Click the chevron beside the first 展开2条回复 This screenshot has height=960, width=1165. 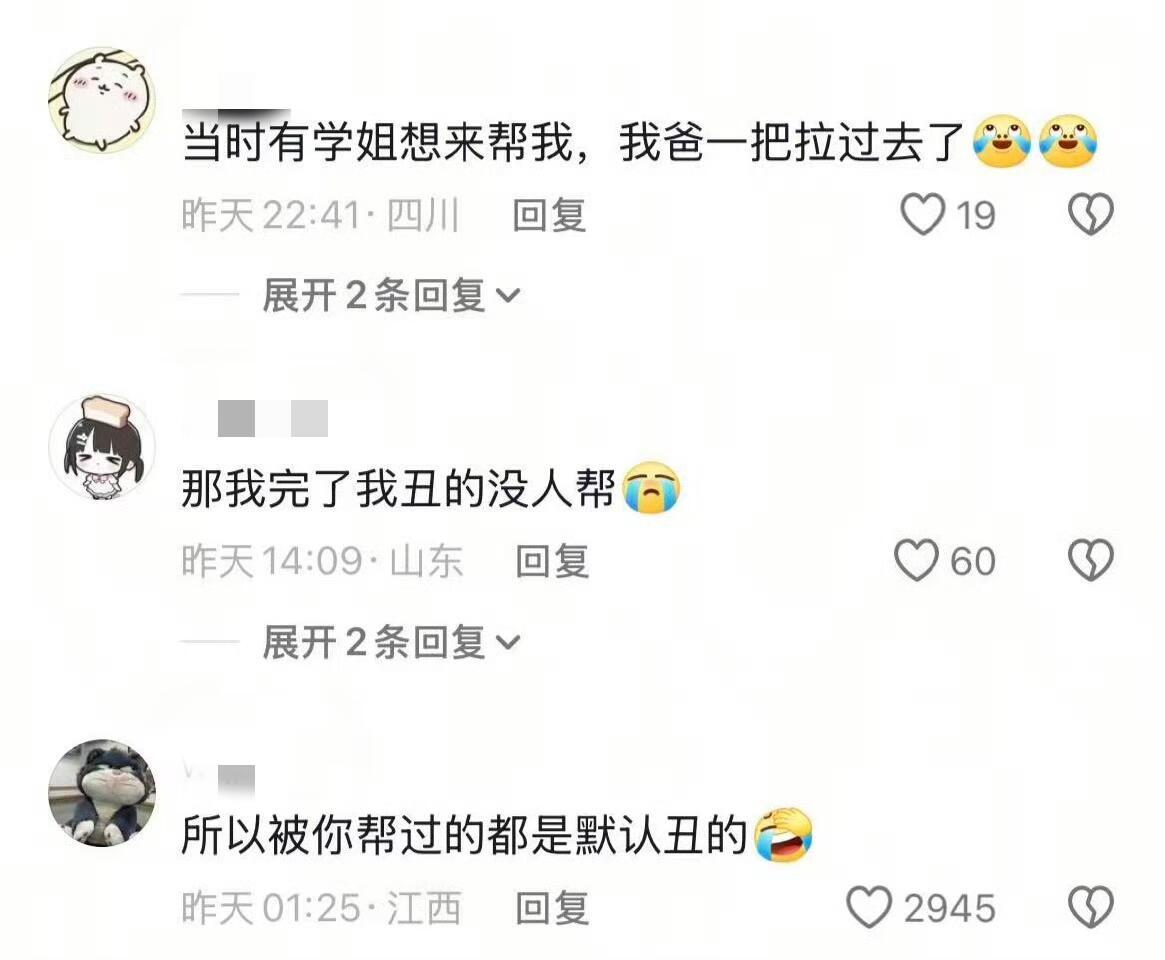[x=508, y=296]
